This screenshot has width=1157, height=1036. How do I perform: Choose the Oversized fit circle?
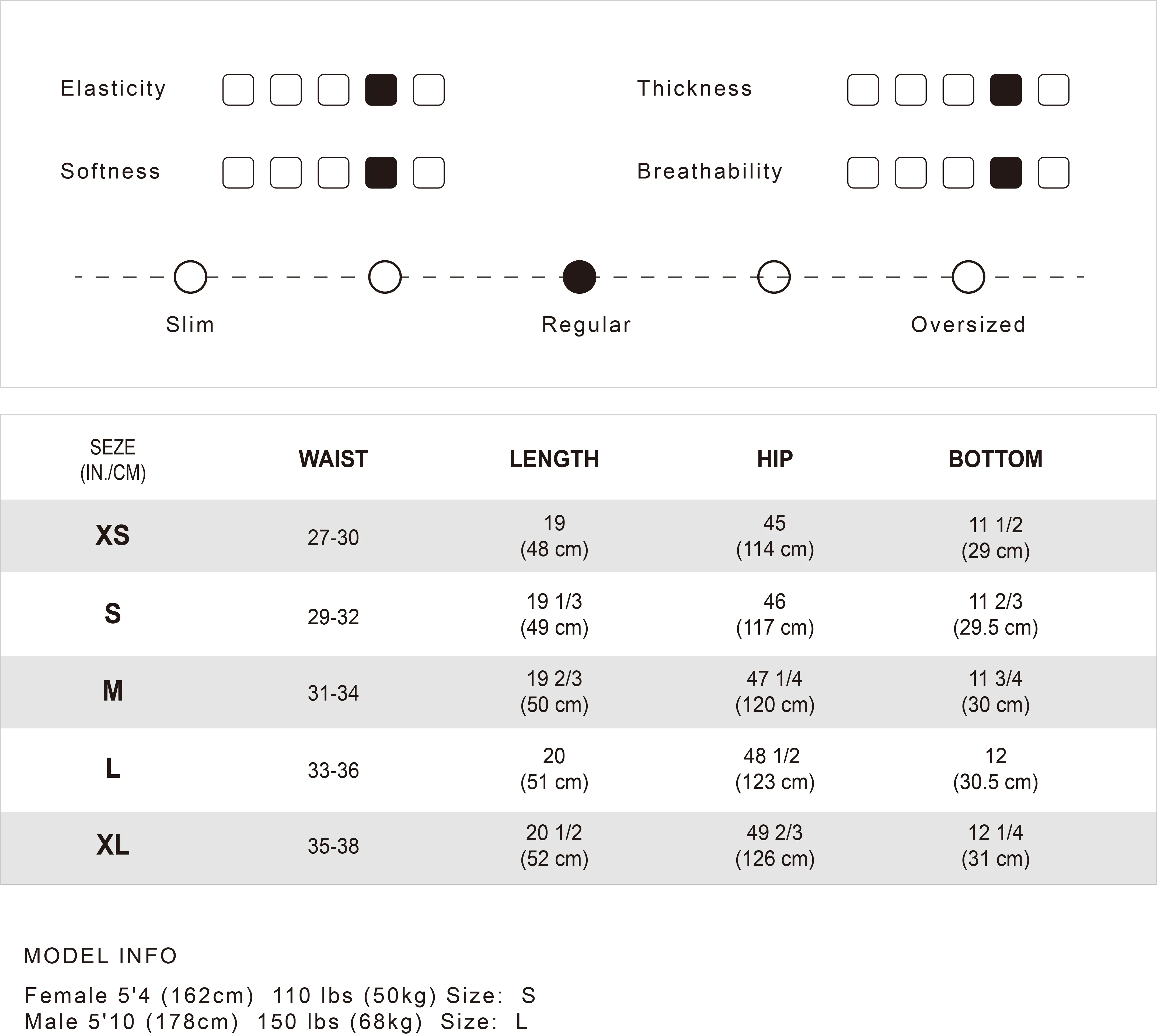[968, 277]
